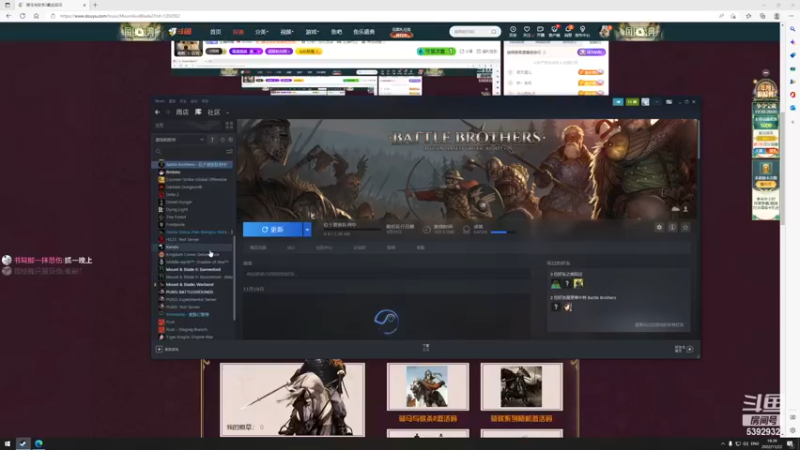
Task: Go forward with Steam's forward arrow
Action: coord(167,112)
